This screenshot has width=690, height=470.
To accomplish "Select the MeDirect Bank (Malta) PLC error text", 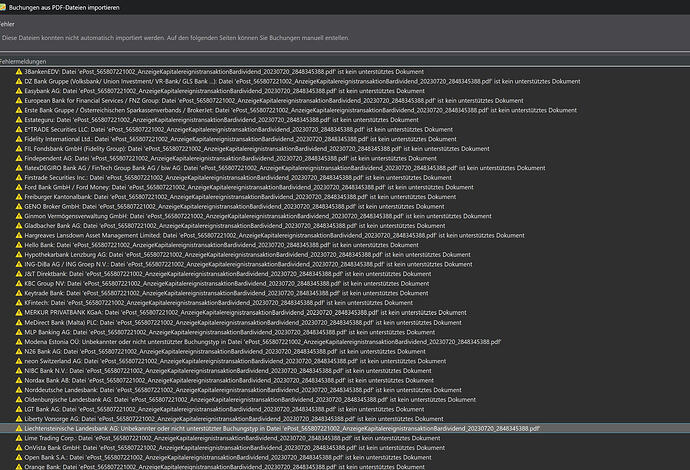I will [243, 322].
